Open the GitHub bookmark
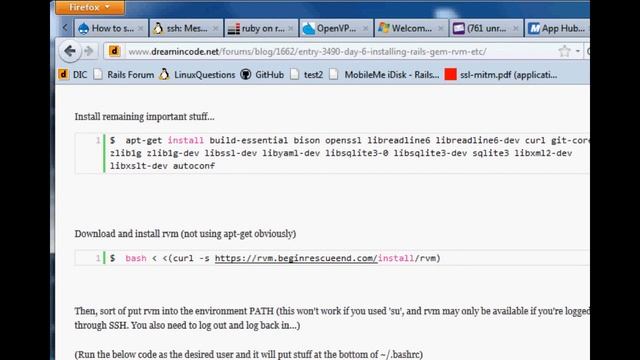This screenshot has width=640, height=360. click(x=262, y=75)
